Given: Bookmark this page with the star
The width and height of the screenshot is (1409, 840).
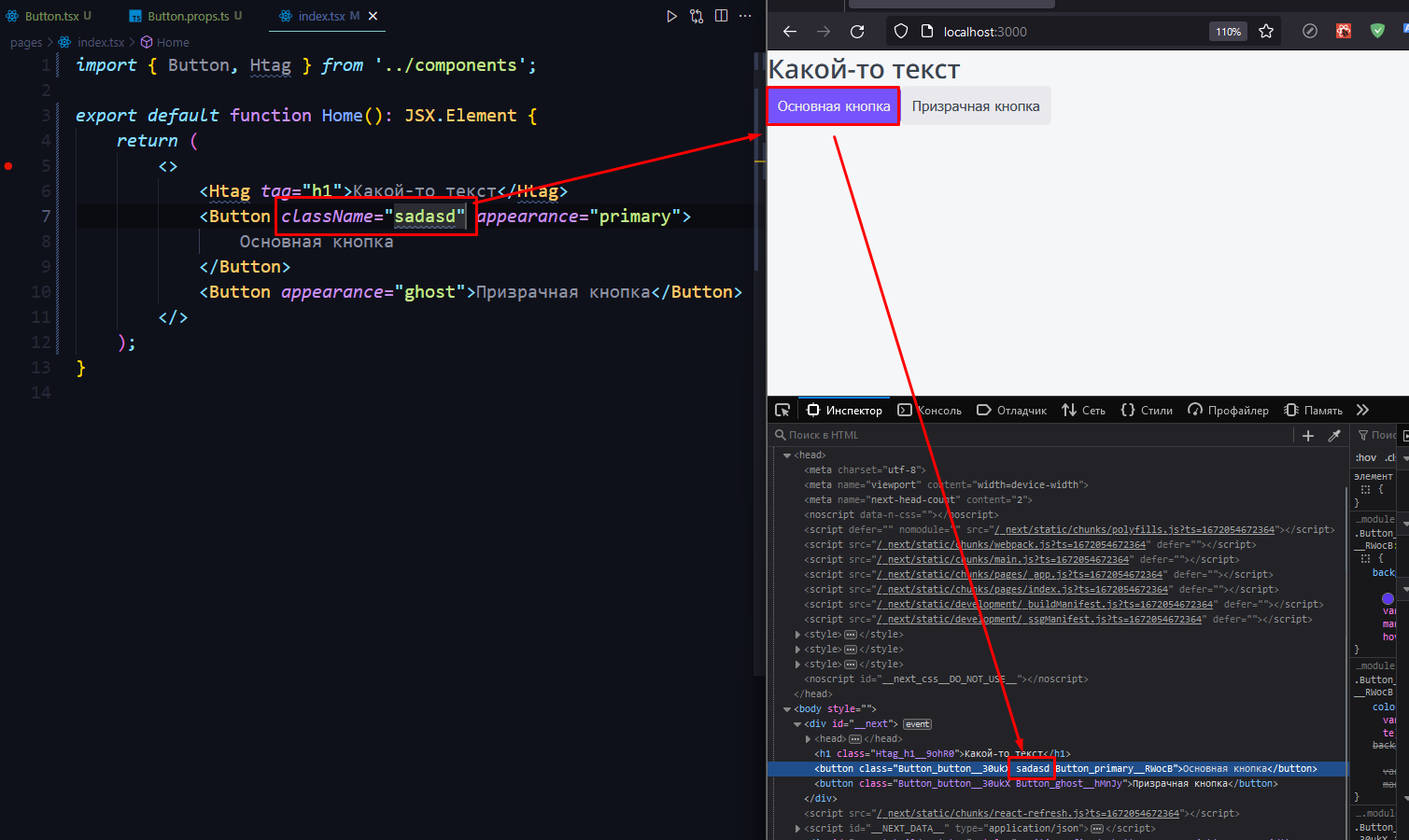Looking at the screenshot, I should (x=1266, y=32).
